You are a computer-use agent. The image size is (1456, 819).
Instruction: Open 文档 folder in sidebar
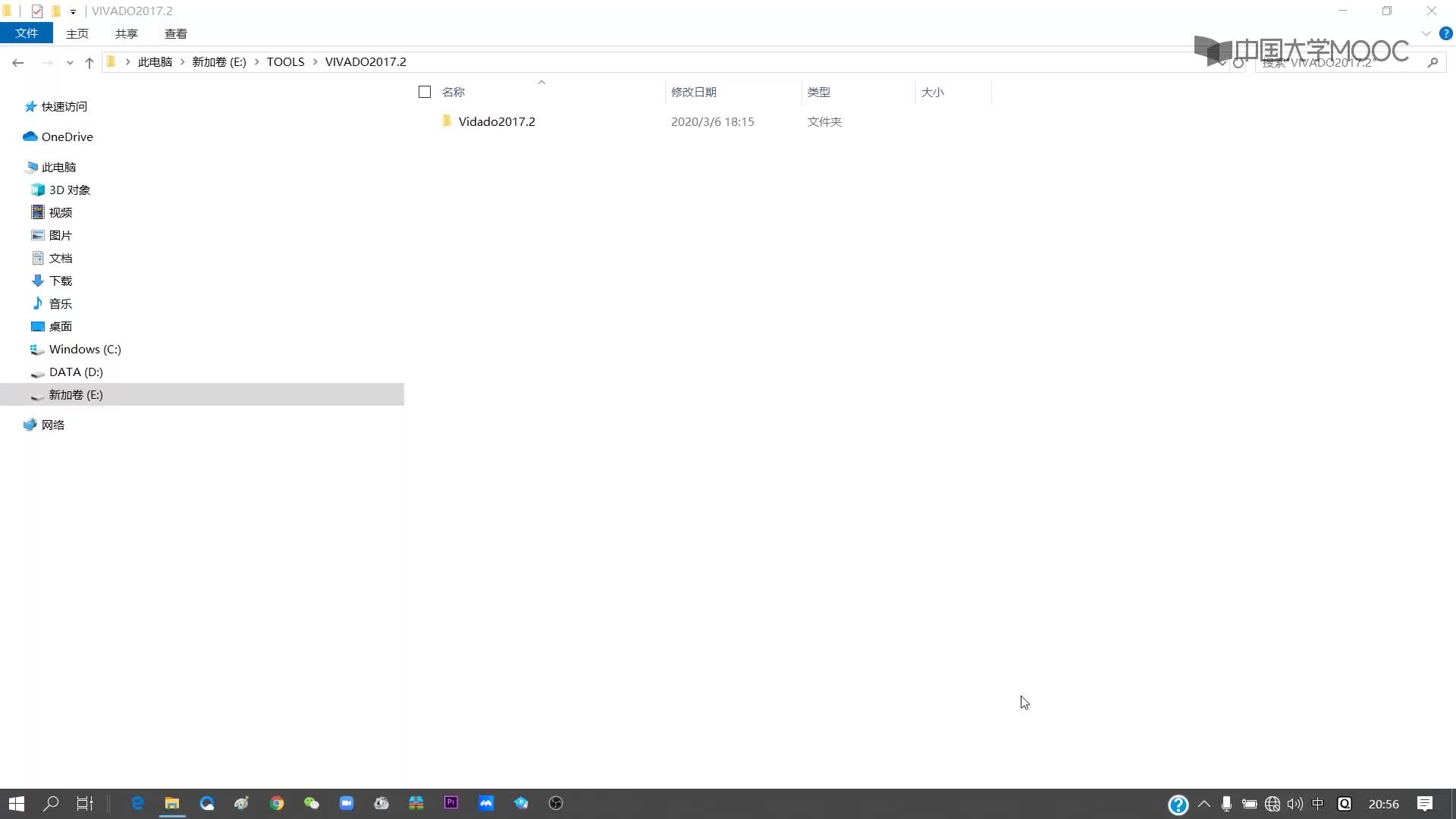click(60, 258)
